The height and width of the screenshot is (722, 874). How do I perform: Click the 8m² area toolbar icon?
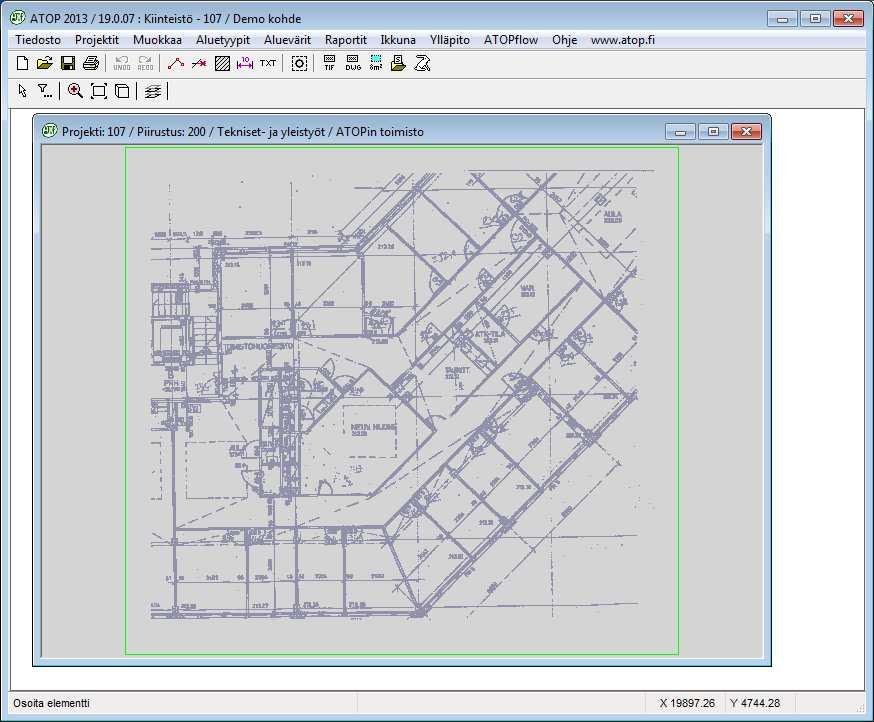[x=376, y=64]
